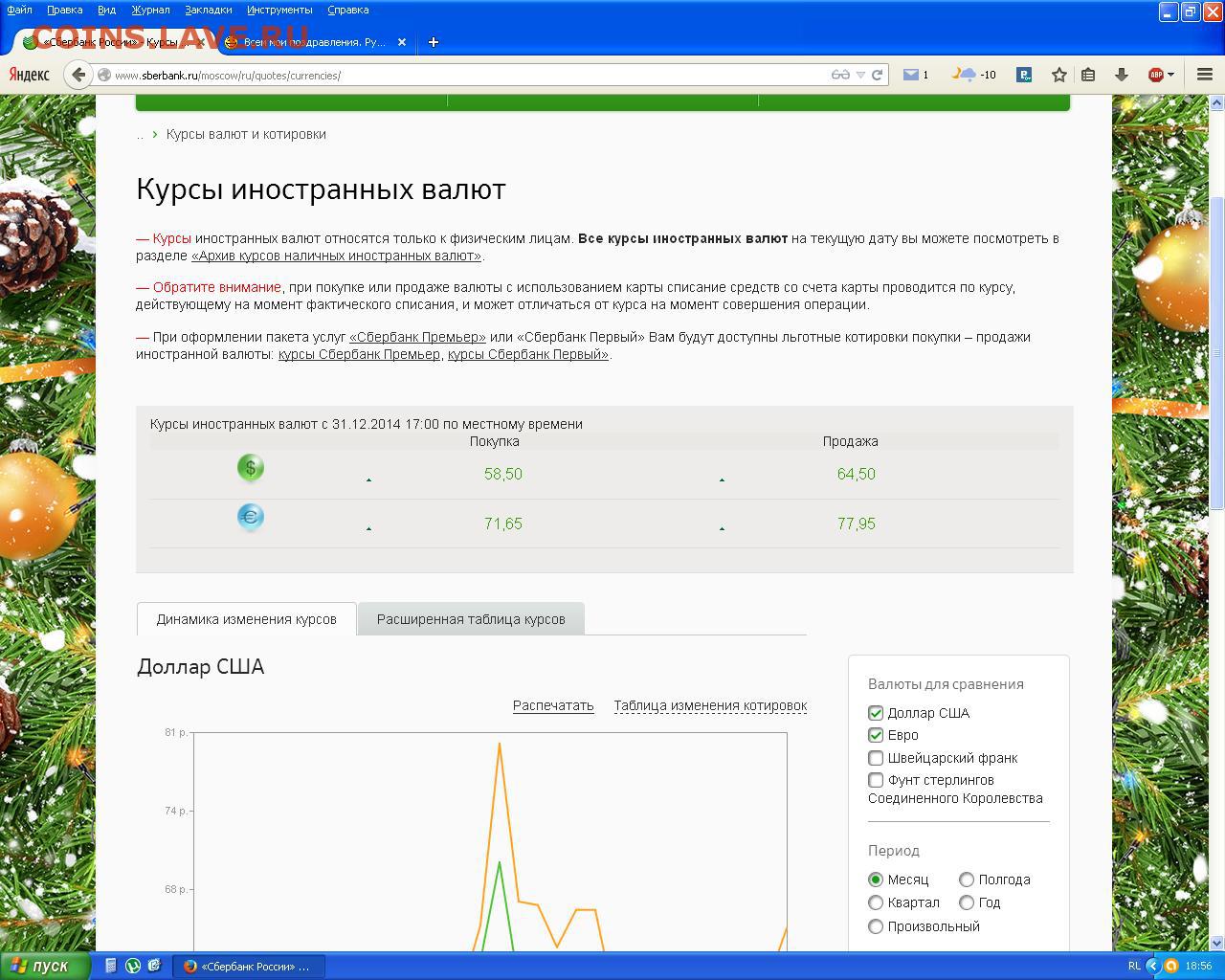Viewport: 1225px width, 980px height.
Task: Open курсы Сбербанк Премьер link
Action: tap(359, 354)
